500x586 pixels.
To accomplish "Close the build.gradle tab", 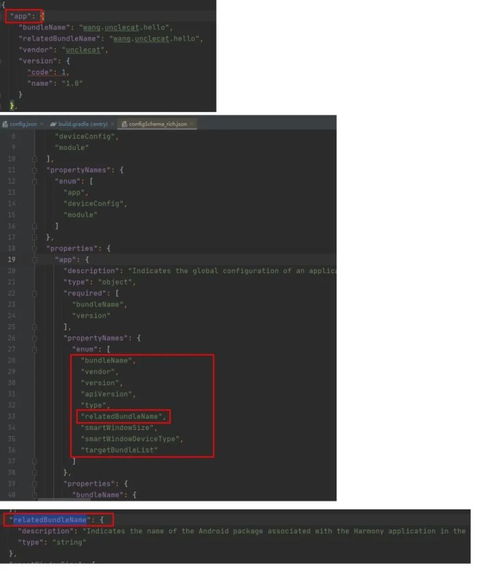I will point(112,124).
